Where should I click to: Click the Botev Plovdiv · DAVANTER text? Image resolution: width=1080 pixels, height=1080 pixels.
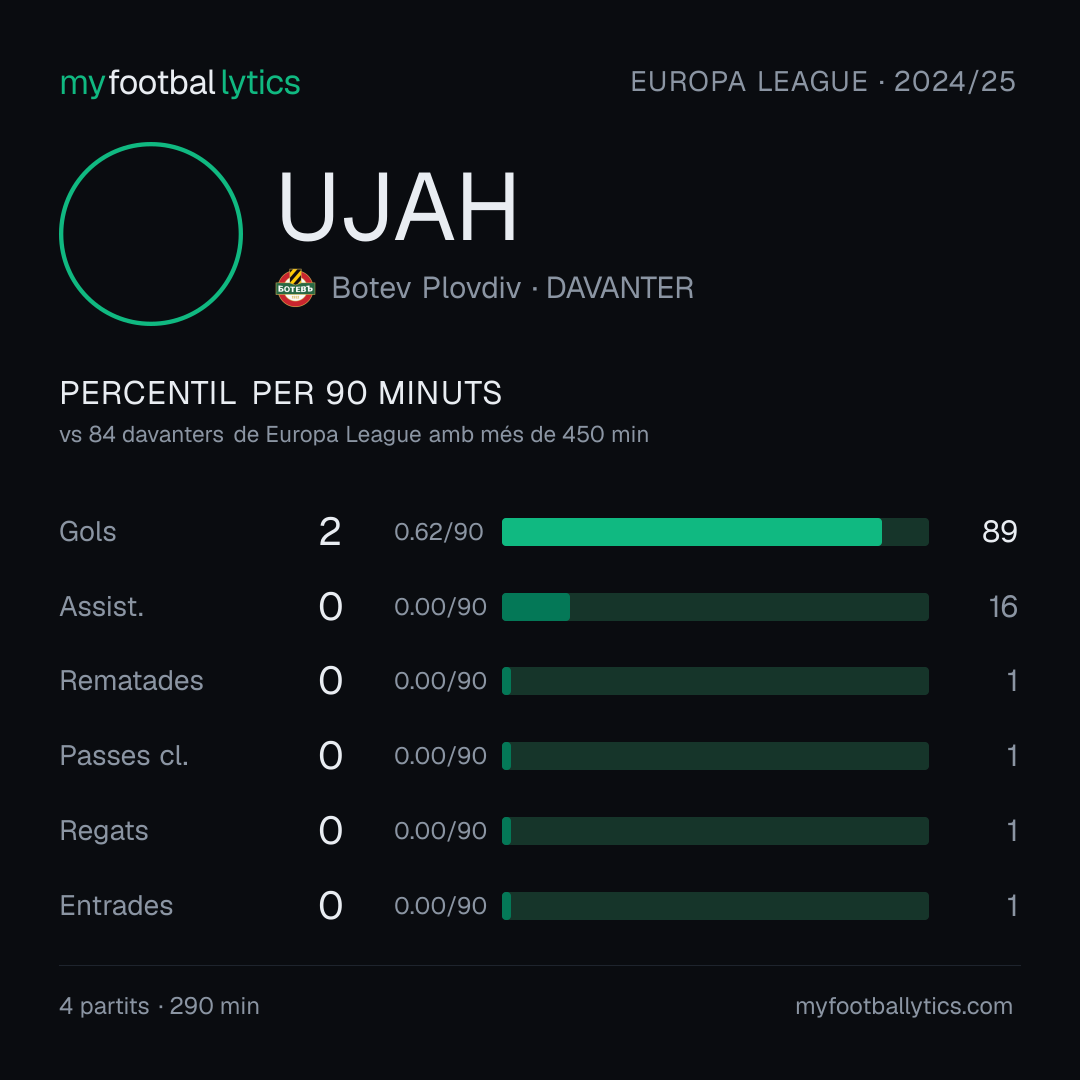tap(512, 288)
